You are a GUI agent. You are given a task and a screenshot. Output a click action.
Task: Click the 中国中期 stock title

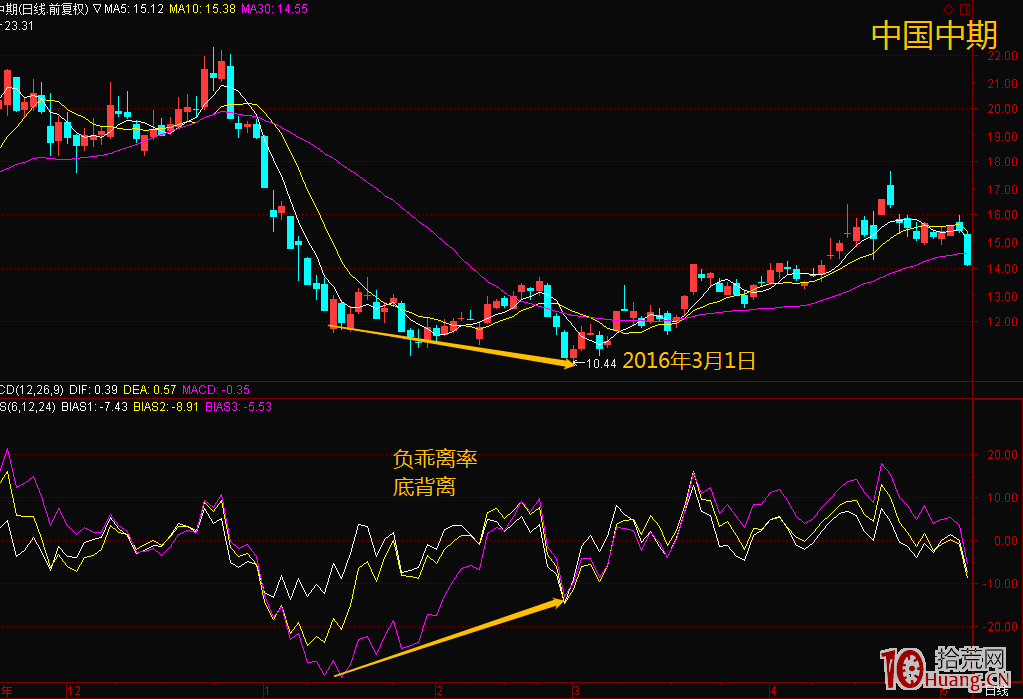(x=934, y=36)
